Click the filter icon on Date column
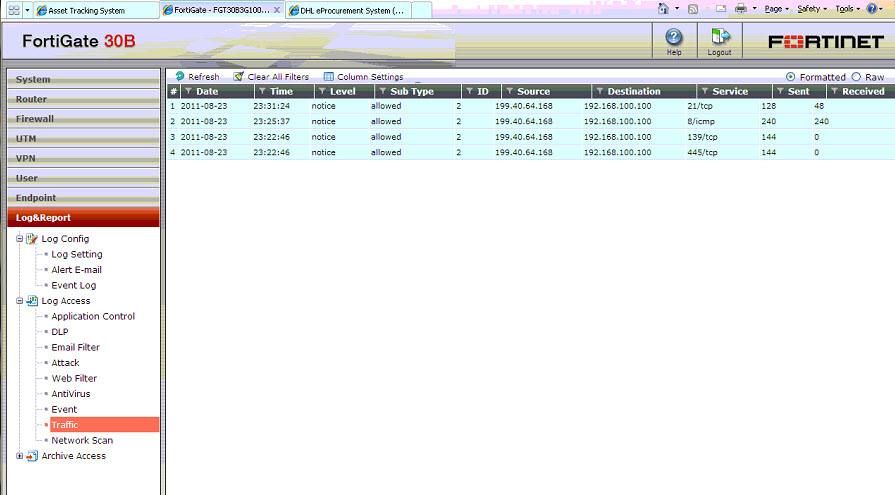 pos(188,91)
